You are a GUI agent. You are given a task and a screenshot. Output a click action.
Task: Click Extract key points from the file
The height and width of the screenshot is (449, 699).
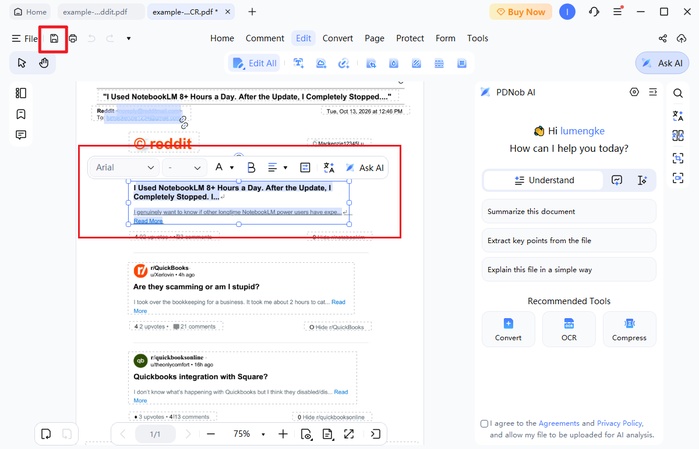coord(569,240)
